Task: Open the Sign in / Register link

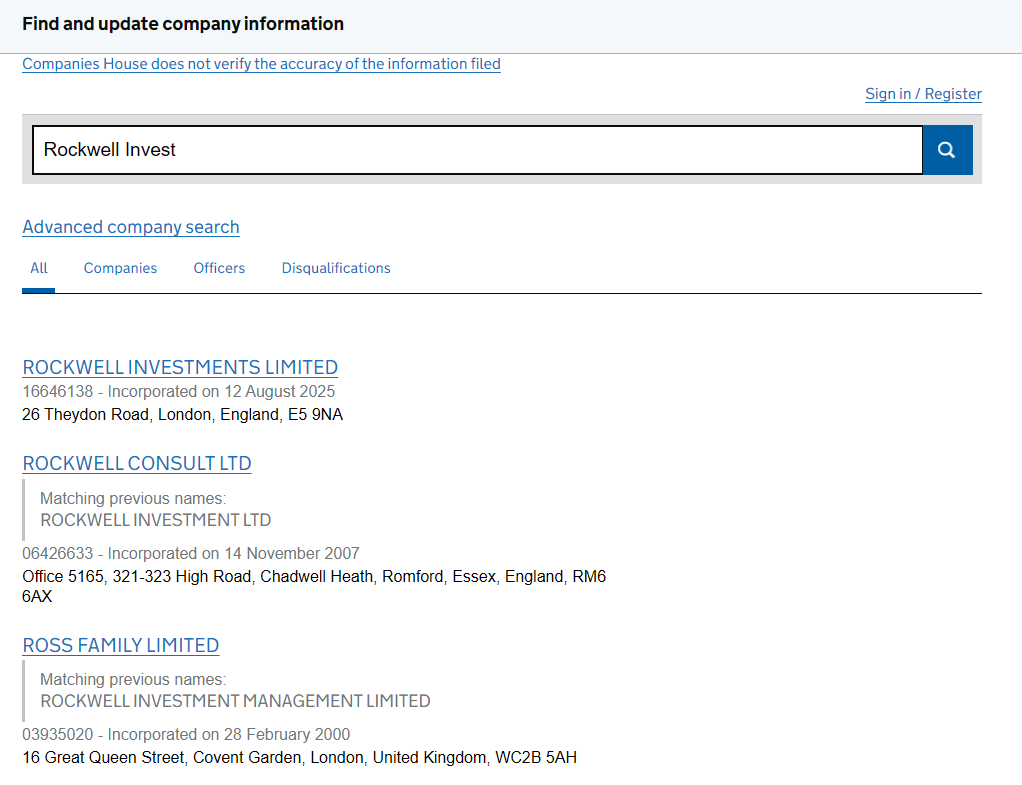Action: 922,94
